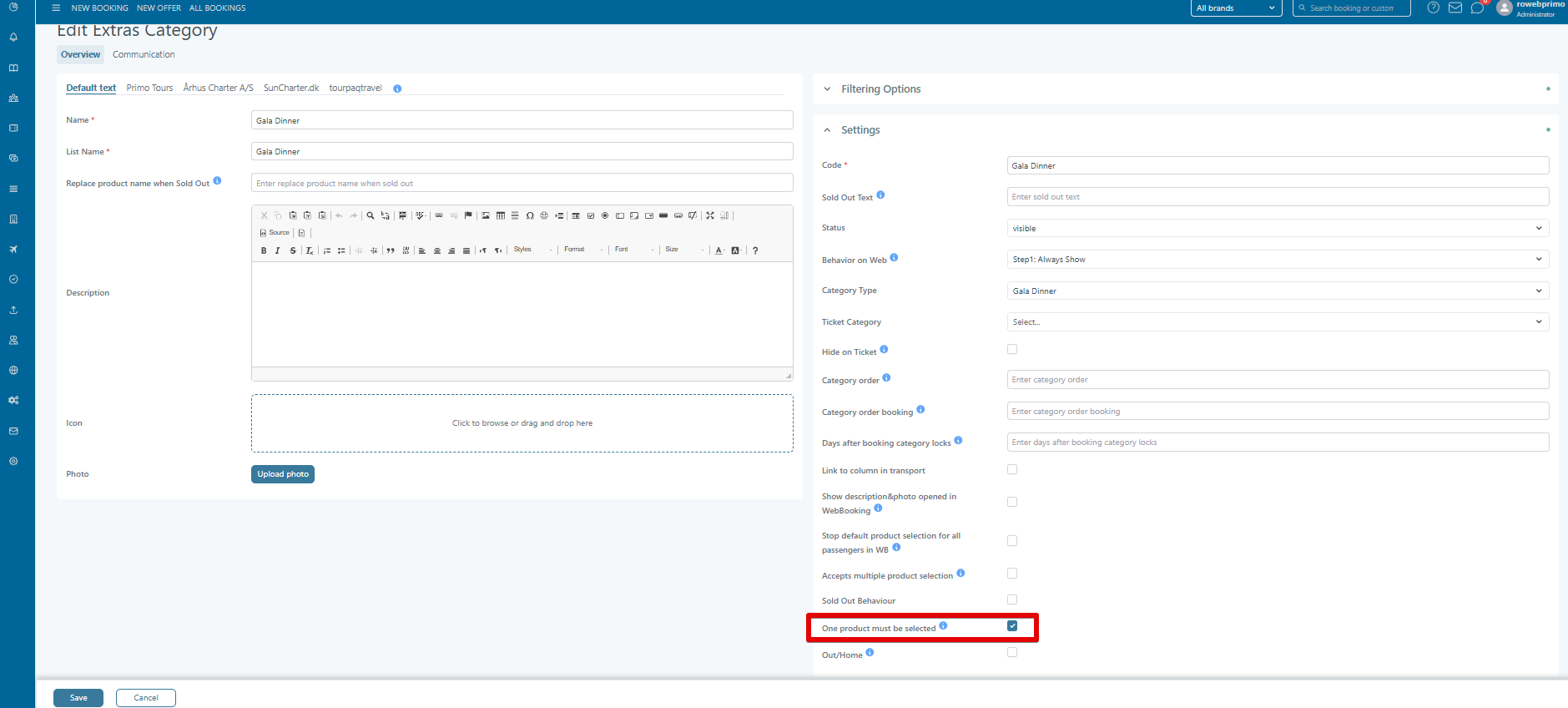Screen dimensions: 1568x708
Task: Tick the Accepts multiple product selection checkbox
Action: tap(1012, 574)
